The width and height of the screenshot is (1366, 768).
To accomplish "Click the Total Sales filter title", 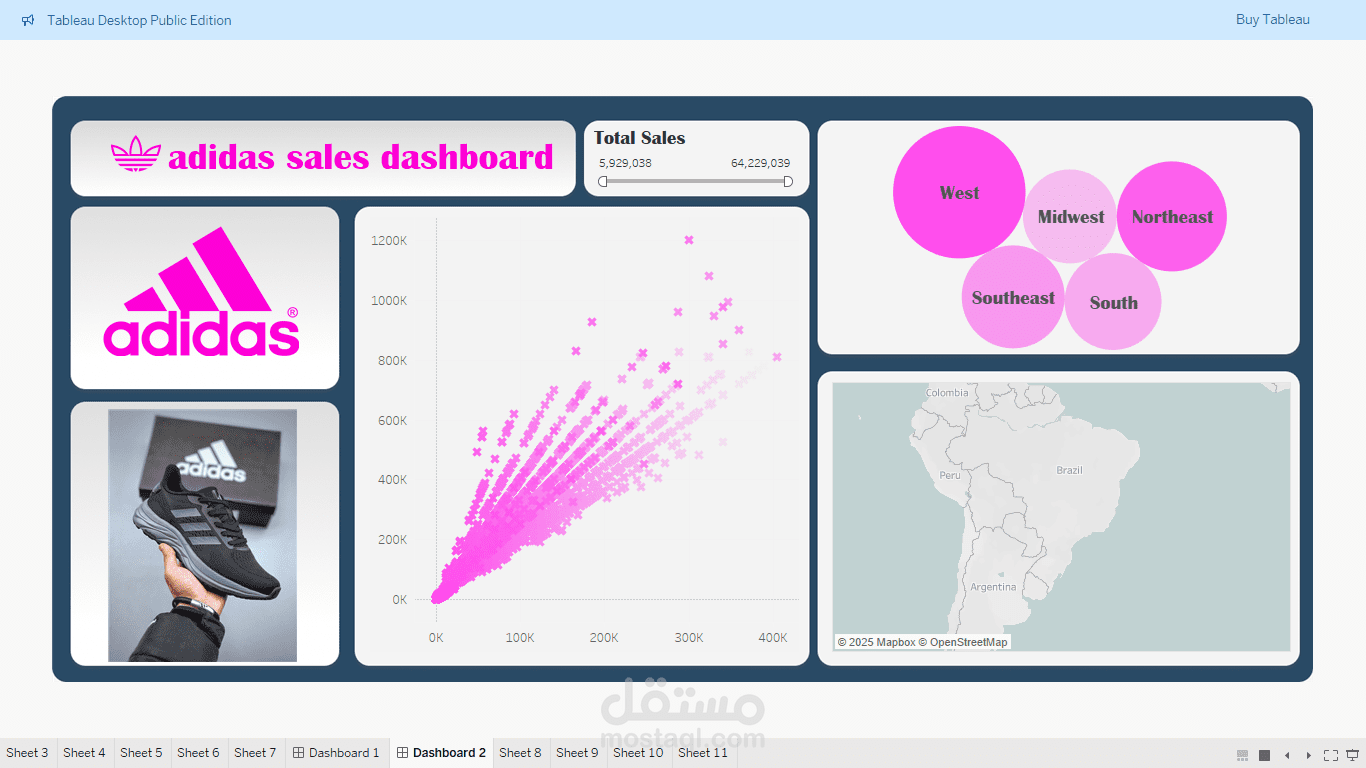I will click(x=640, y=138).
